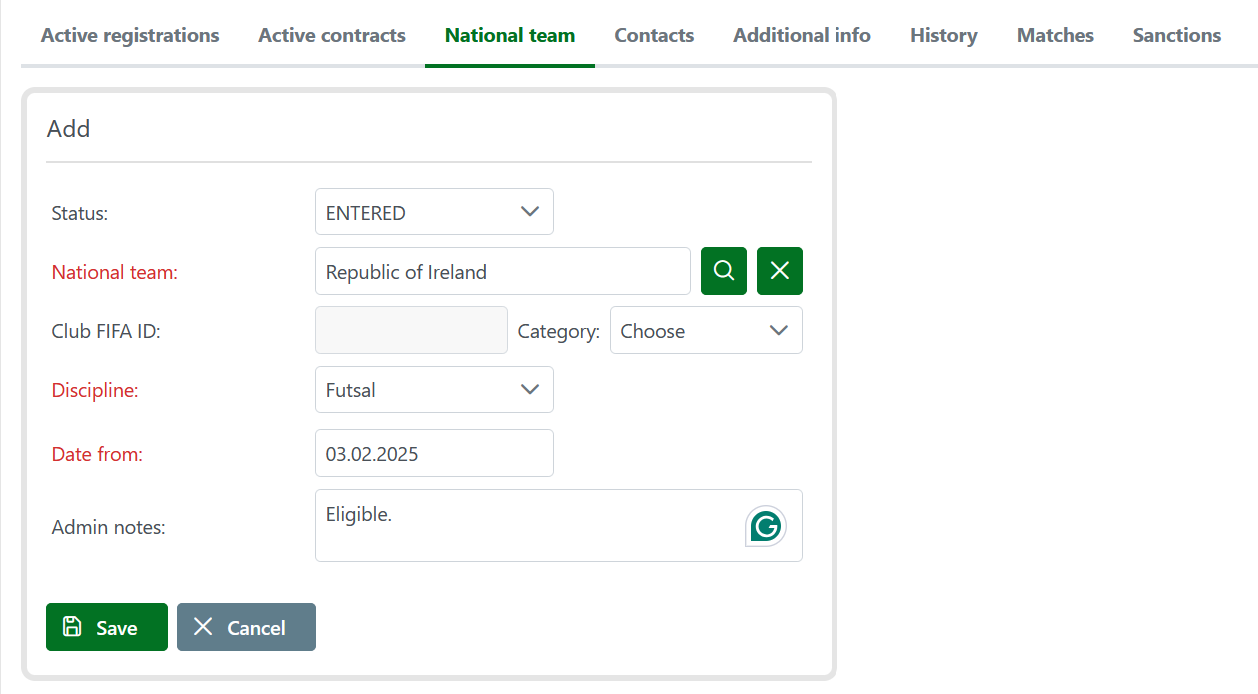Open the Active contracts tab
1258x694 pixels.
click(x=332, y=36)
